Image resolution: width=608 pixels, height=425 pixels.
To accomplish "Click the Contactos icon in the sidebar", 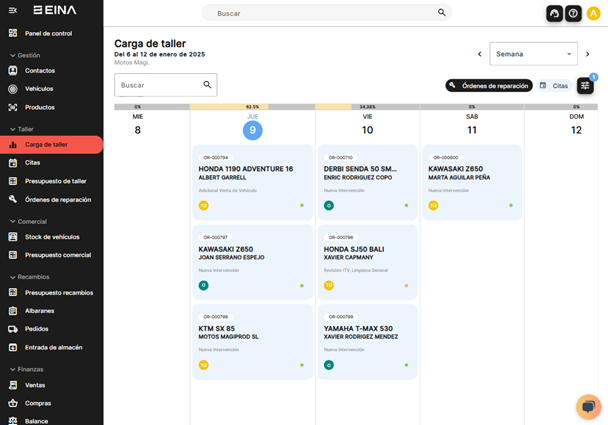I will (13, 71).
